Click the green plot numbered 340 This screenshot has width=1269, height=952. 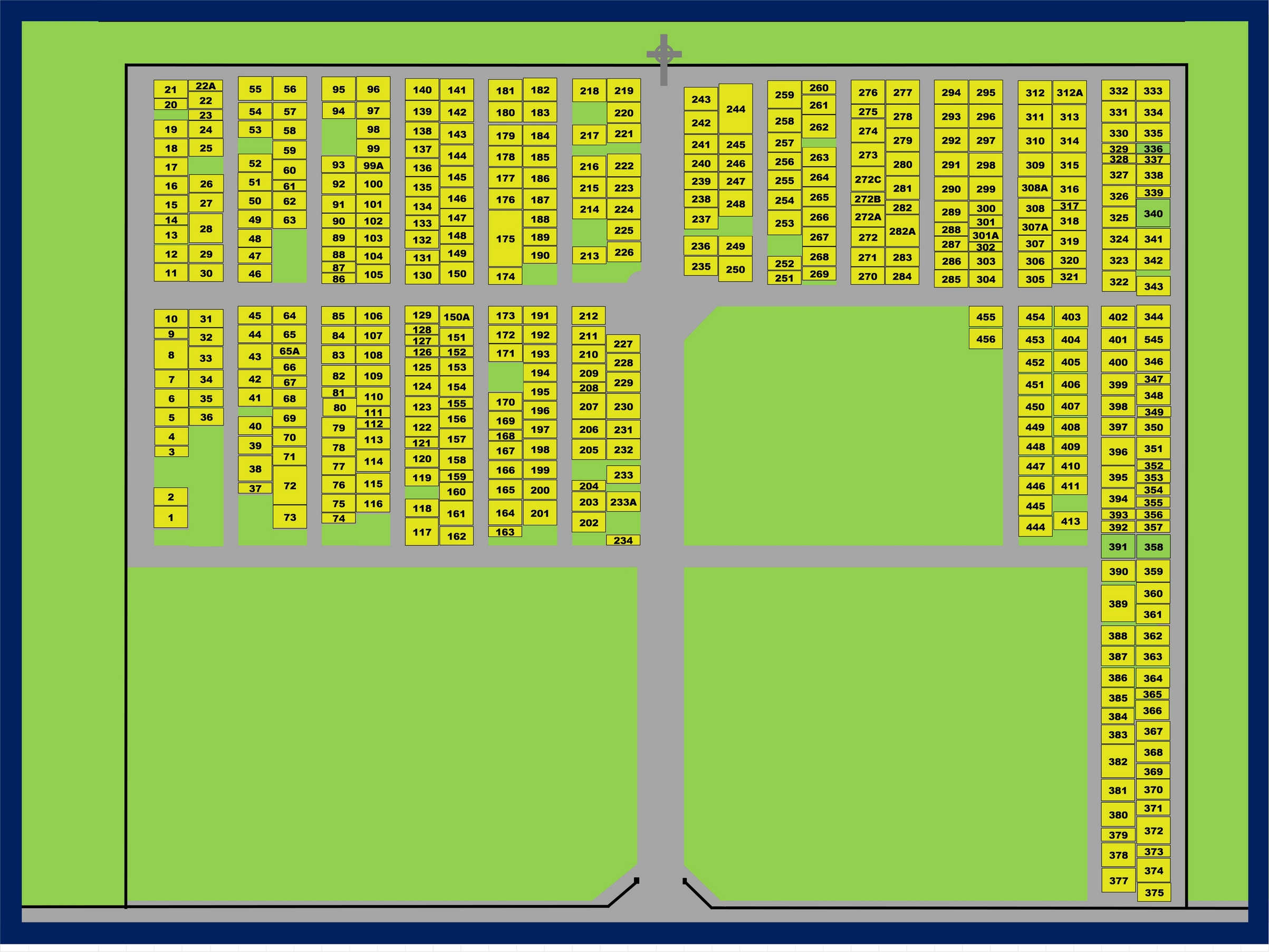1152,214
